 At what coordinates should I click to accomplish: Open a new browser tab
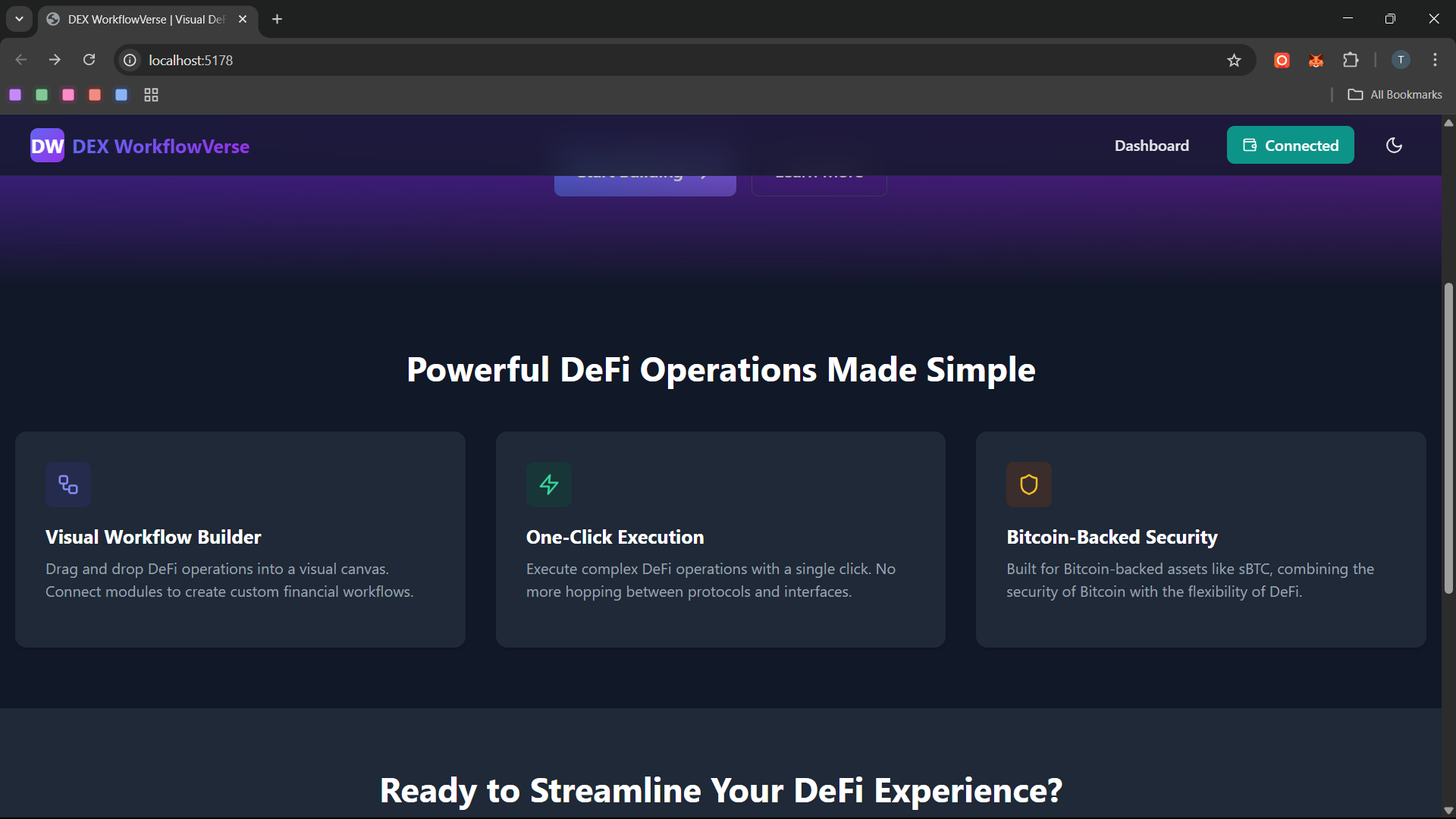278,19
